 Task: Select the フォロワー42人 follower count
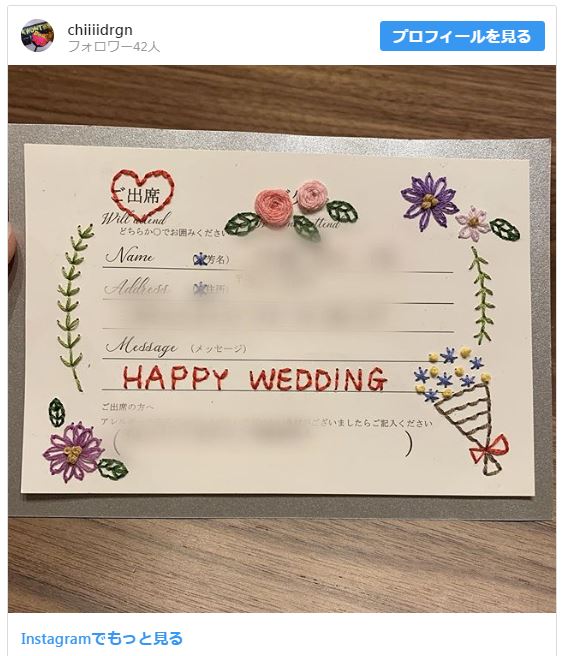[x=114, y=46]
